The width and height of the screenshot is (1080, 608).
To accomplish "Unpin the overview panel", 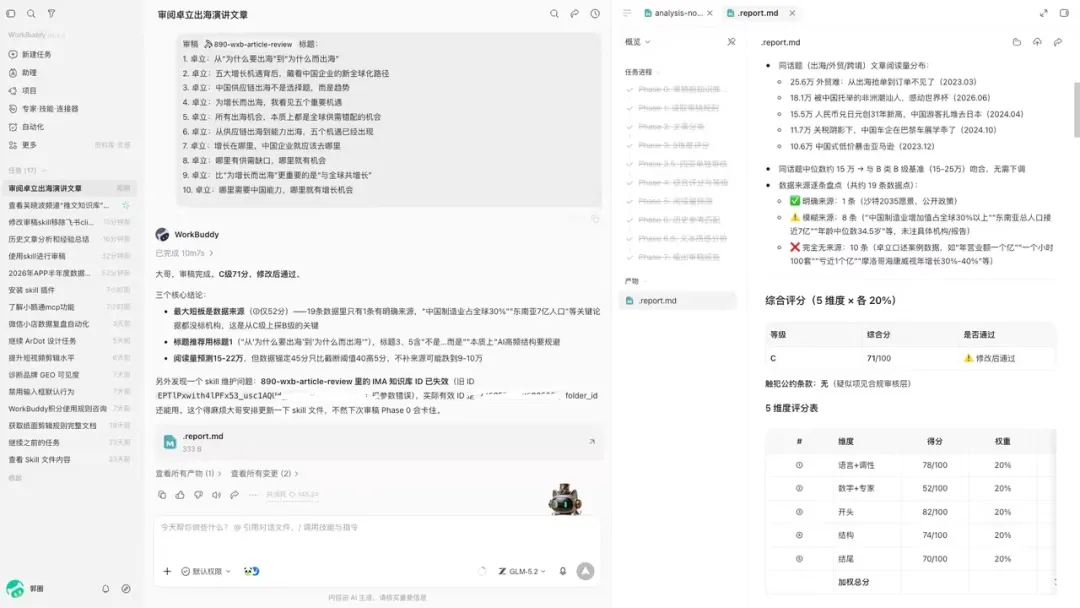I will click(x=731, y=42).
